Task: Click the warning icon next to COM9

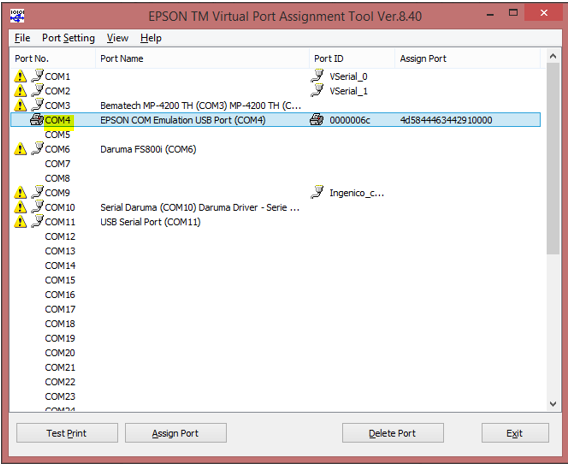Action: tap(20, 192)
